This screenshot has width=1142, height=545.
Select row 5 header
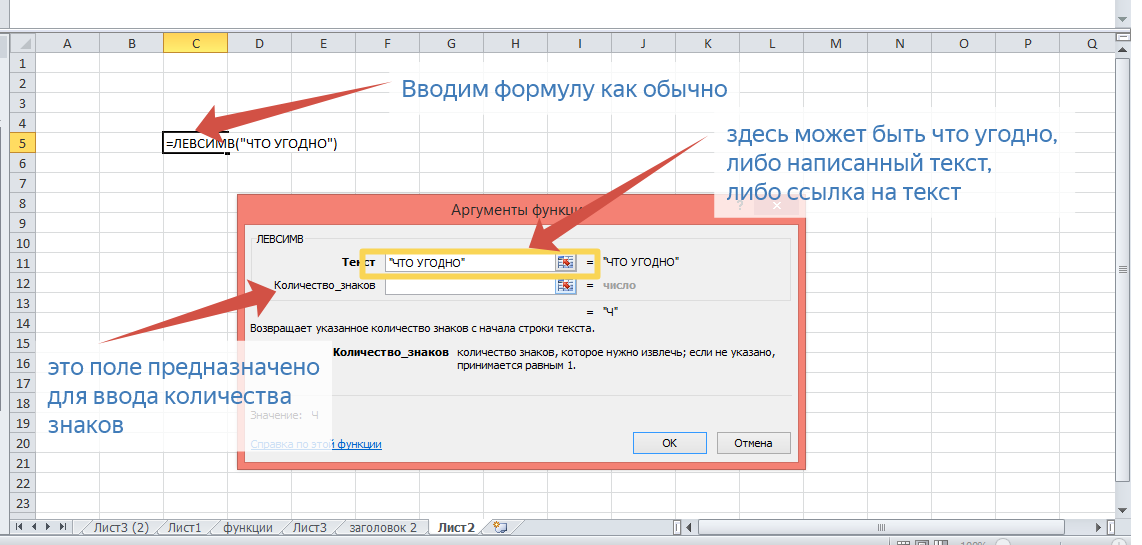pos(23,144)
